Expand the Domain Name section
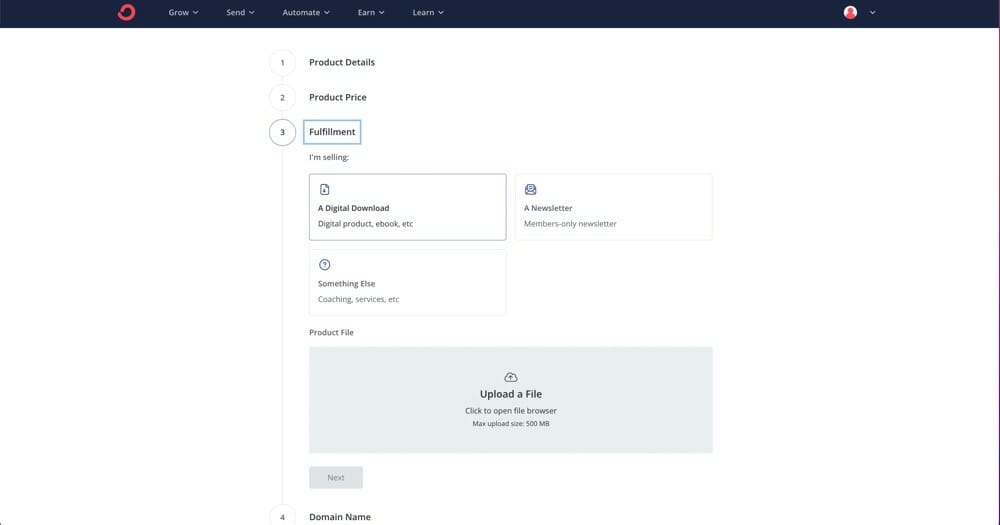Viewport: 1000px width, 525px height. [x=339, y=517]
